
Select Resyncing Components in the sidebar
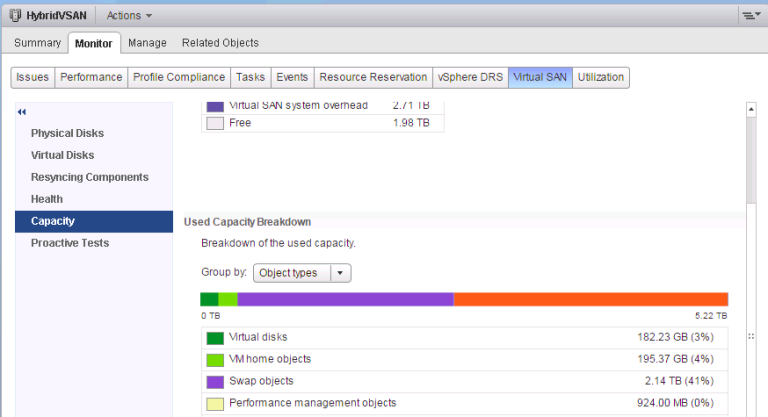pyautogui.click(x=89, y=177)
